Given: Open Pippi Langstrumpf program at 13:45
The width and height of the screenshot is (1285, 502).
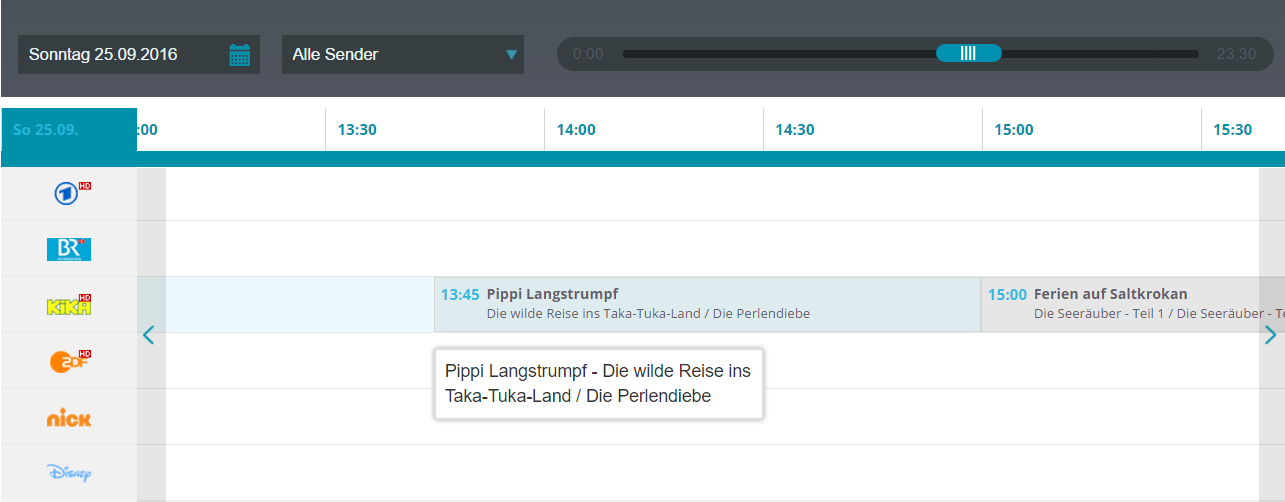Looking at the screenshot, I should (706, 304).
